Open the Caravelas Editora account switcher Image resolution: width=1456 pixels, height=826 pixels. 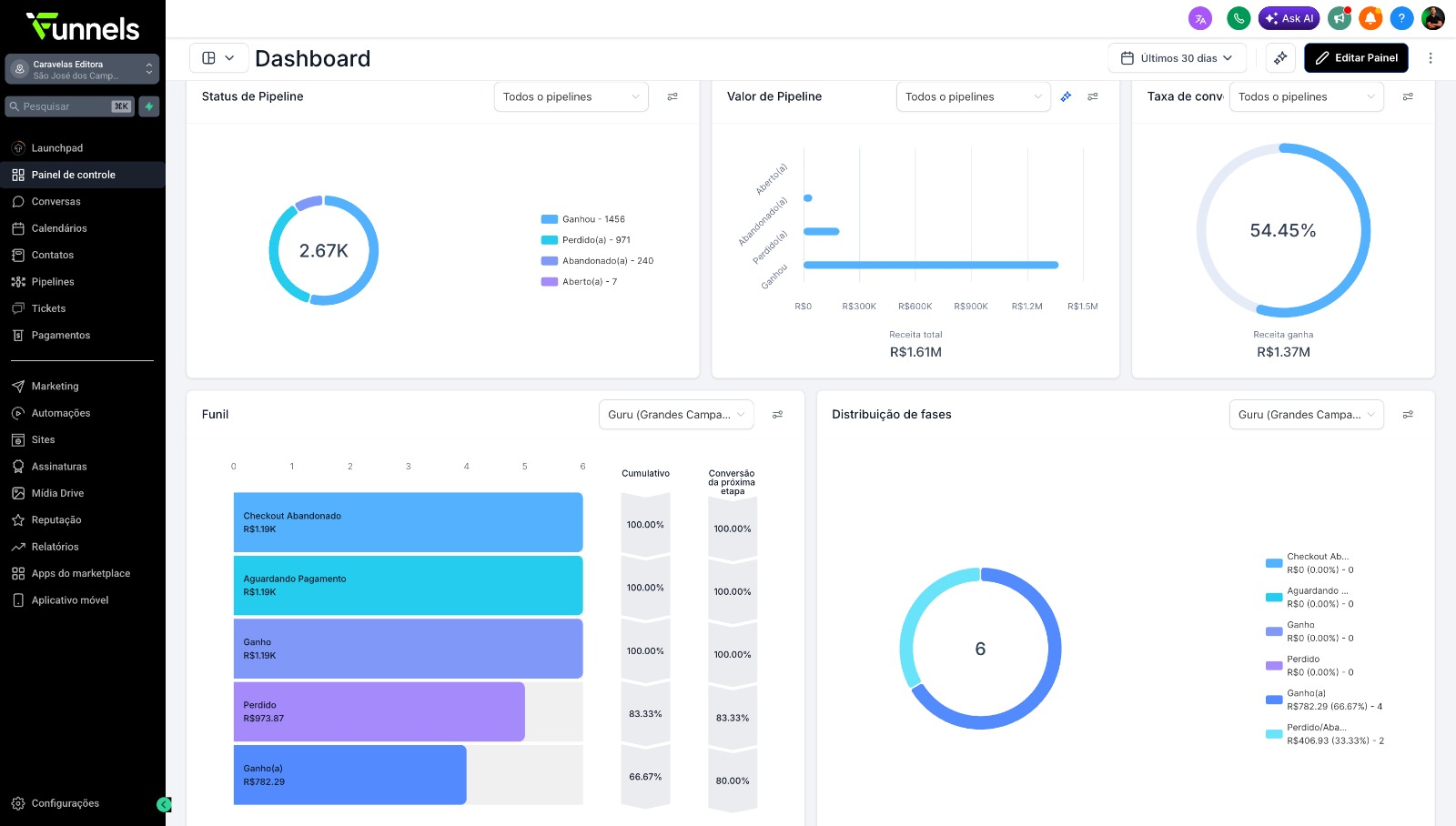(x=82, y=69)
